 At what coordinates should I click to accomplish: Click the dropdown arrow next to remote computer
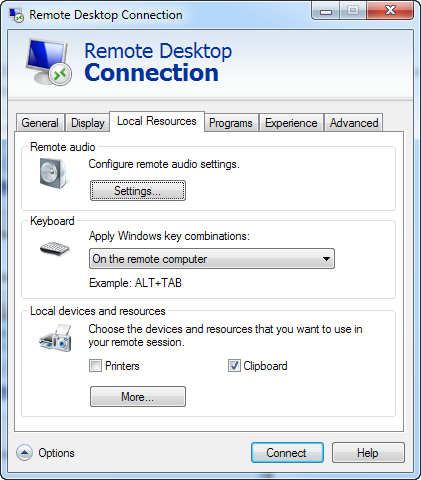pos(326,259)
